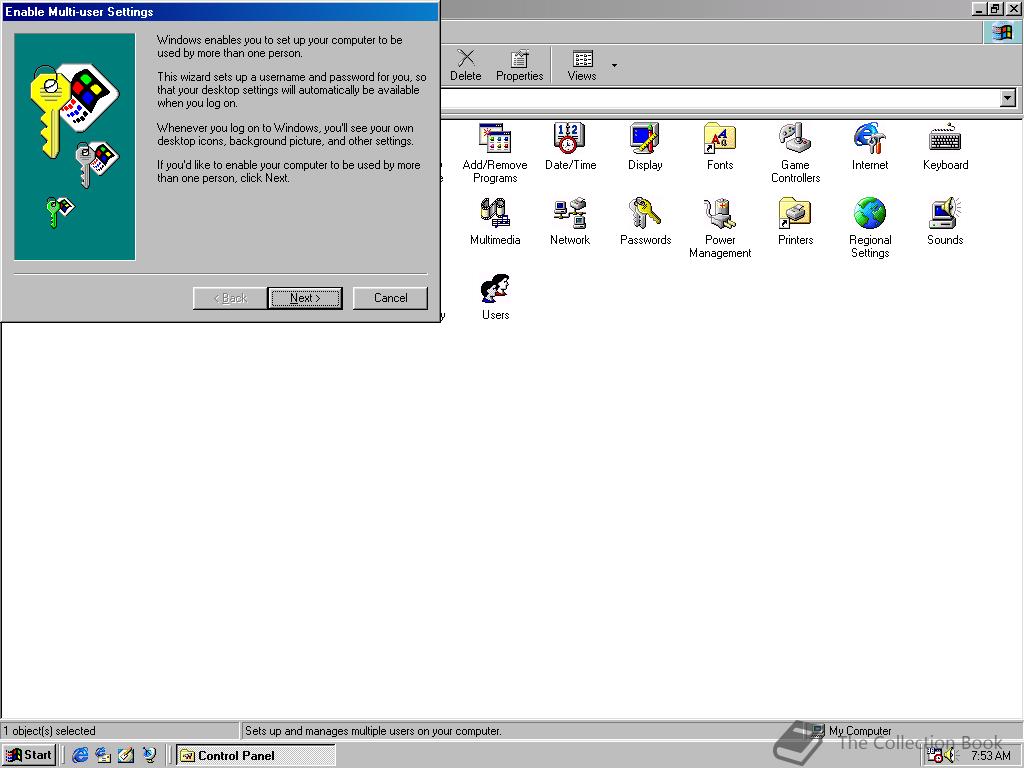Image resolution: width=1024 pixels, height=768 pixels.
Task: Open the Multimedia icon
Action: coord(495,221)
